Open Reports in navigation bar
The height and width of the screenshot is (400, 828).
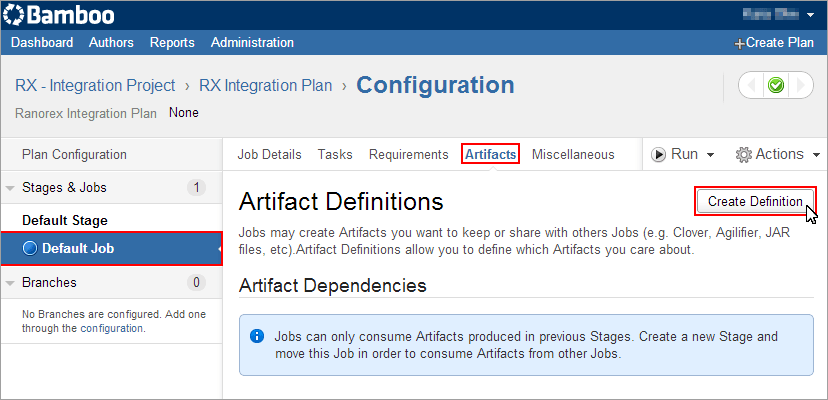click(172, 42)
